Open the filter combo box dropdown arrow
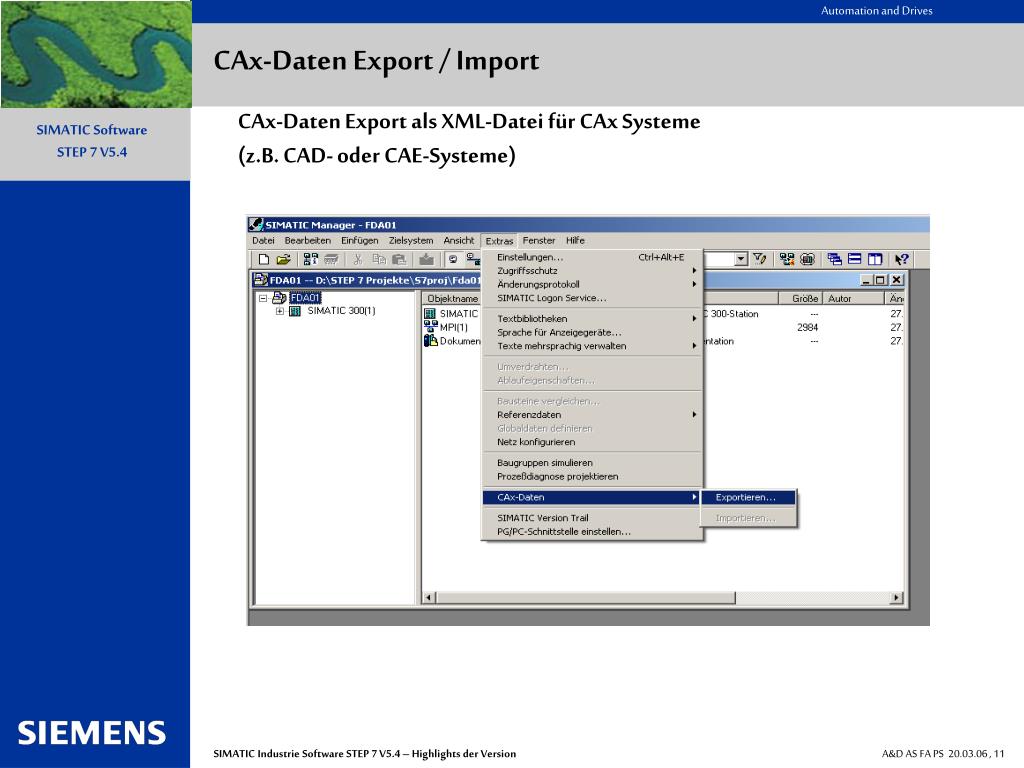Image resolution: width=1024 pixels, height=768 pixels. point(741,259)
